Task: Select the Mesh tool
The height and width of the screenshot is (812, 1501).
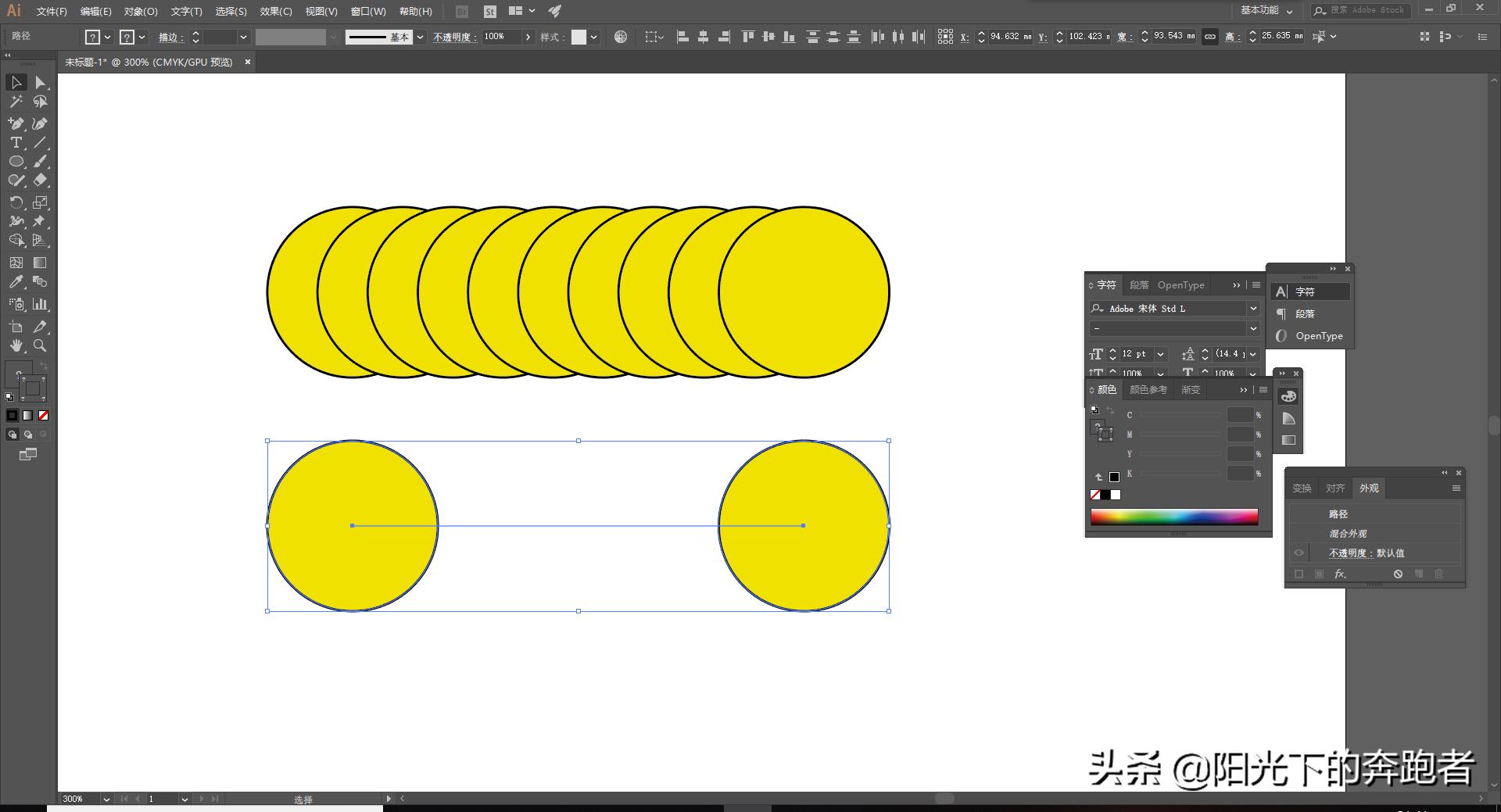Action: [x=16, y=263]
